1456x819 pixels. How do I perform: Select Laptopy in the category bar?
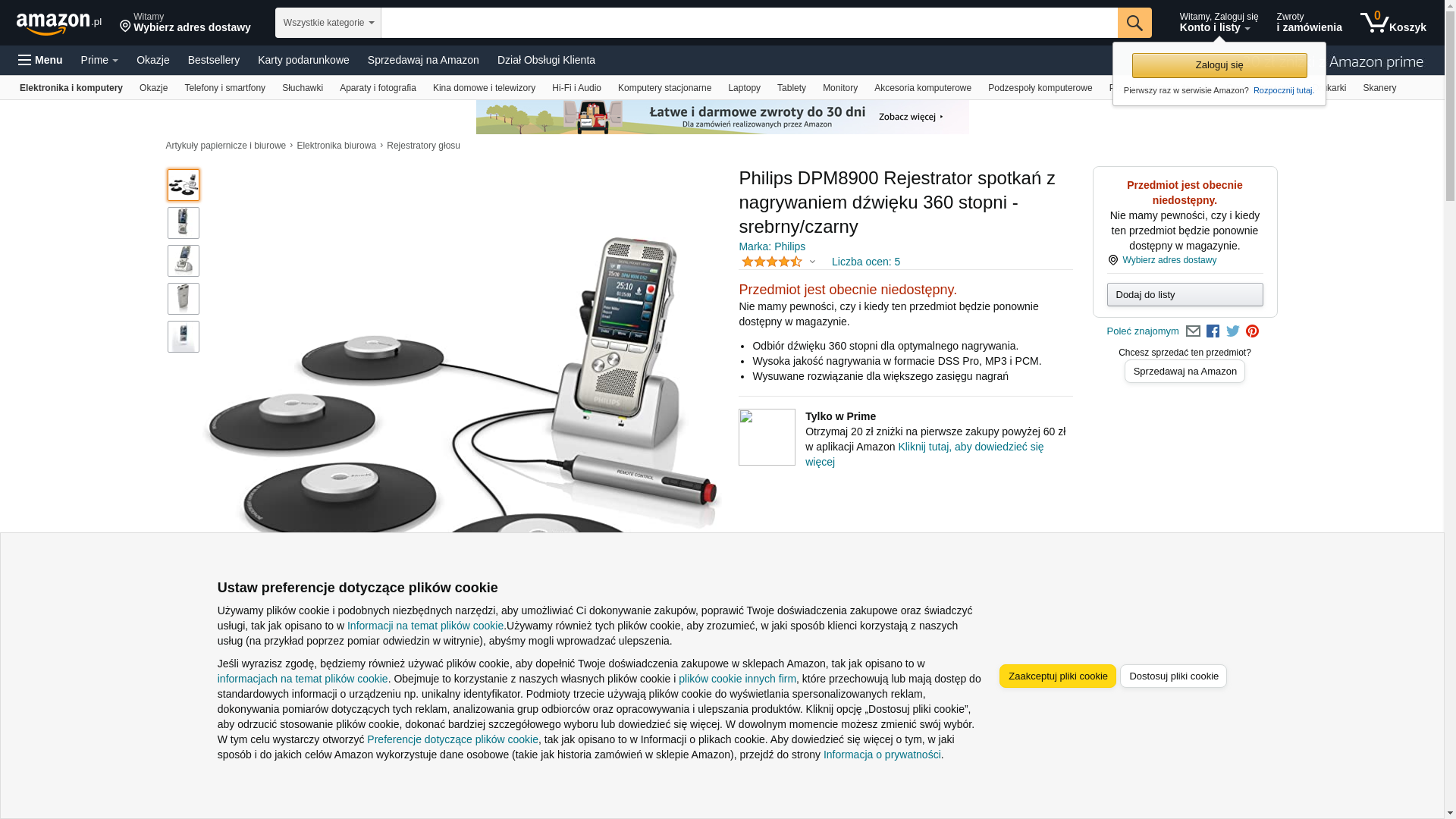(744, 88)
